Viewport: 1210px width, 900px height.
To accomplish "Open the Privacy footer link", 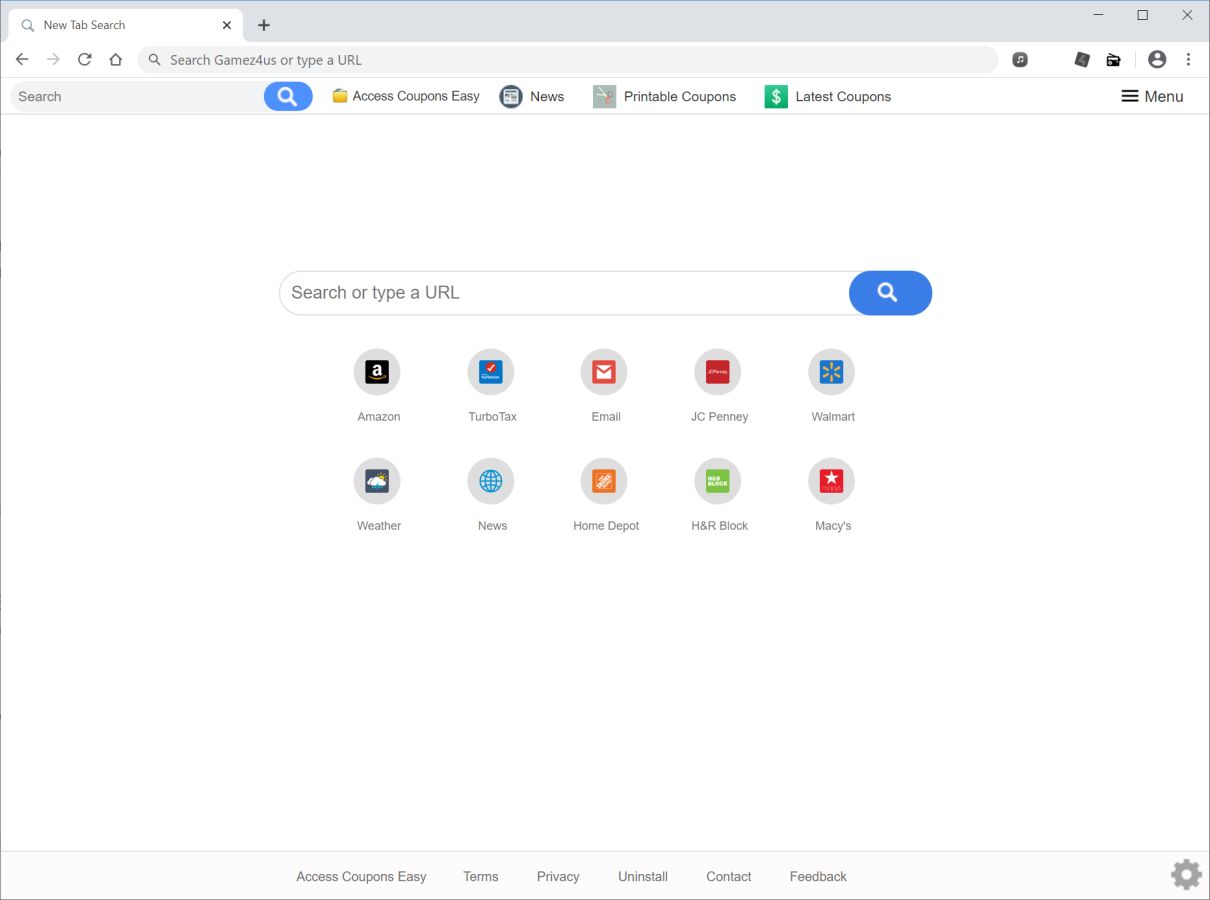I will coord(558,876).
